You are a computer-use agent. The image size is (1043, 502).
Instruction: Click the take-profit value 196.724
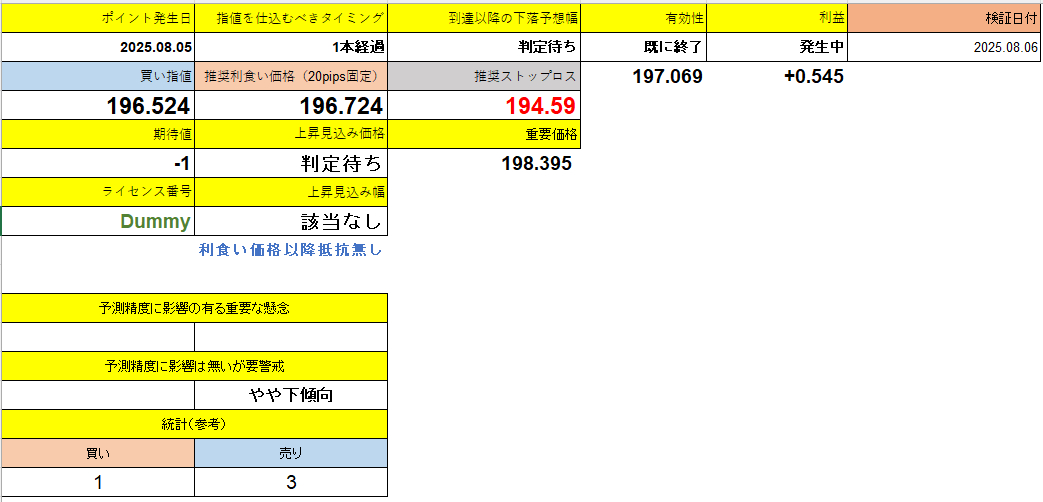tap(291, 105)
